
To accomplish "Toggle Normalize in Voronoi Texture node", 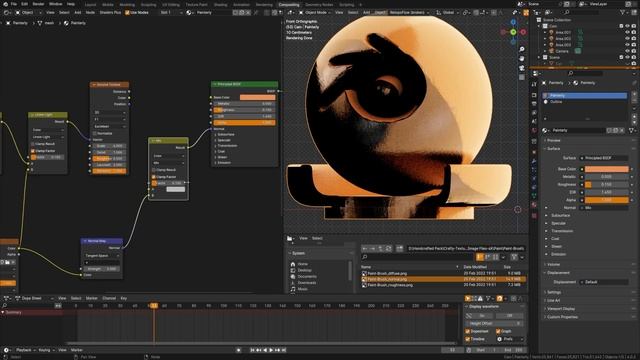I will pyautogui.click(x=95, y=133).
